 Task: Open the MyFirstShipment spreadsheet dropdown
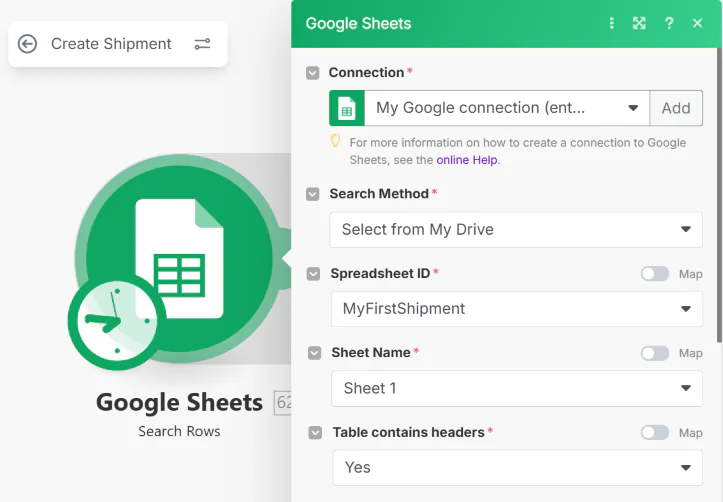[x=517, y=309]
